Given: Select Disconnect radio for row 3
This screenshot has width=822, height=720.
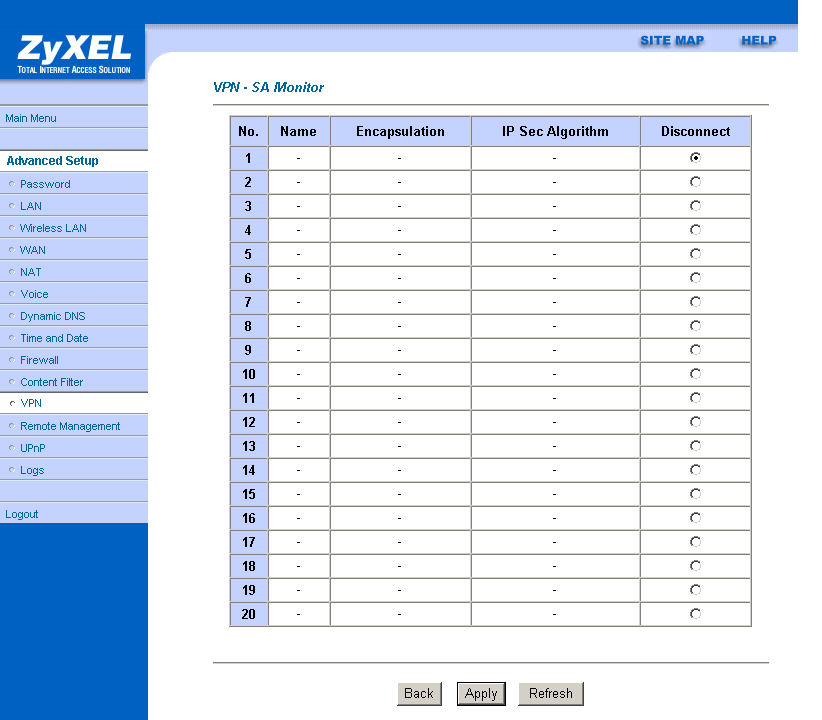Looking at the screenshot, I should tap(695, 206).
